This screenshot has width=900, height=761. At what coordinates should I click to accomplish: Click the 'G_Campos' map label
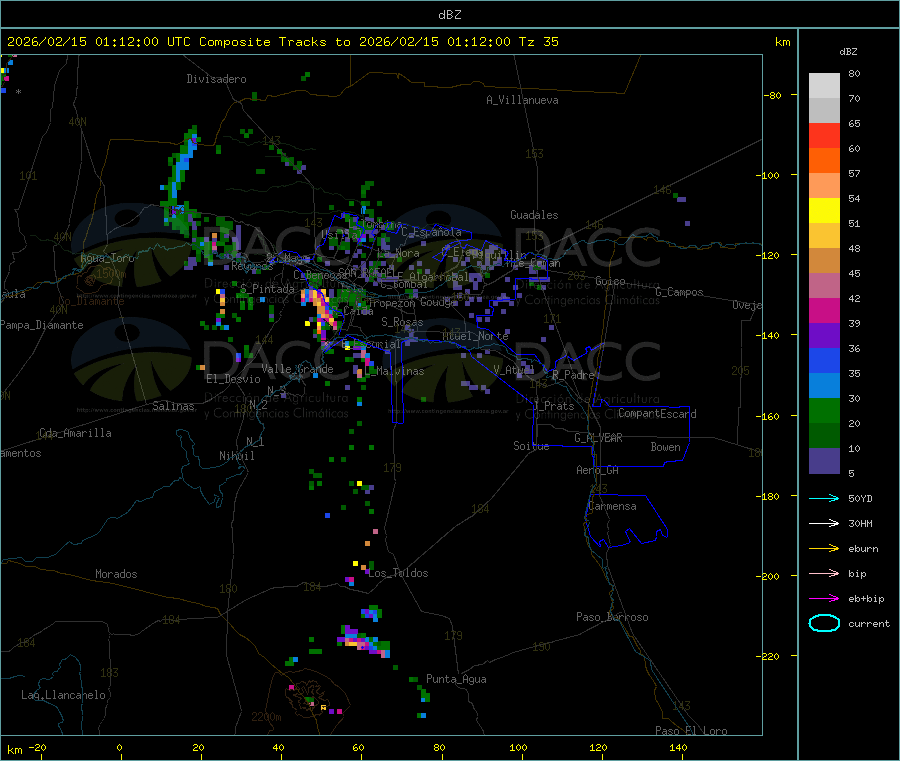tap(680, 292)
